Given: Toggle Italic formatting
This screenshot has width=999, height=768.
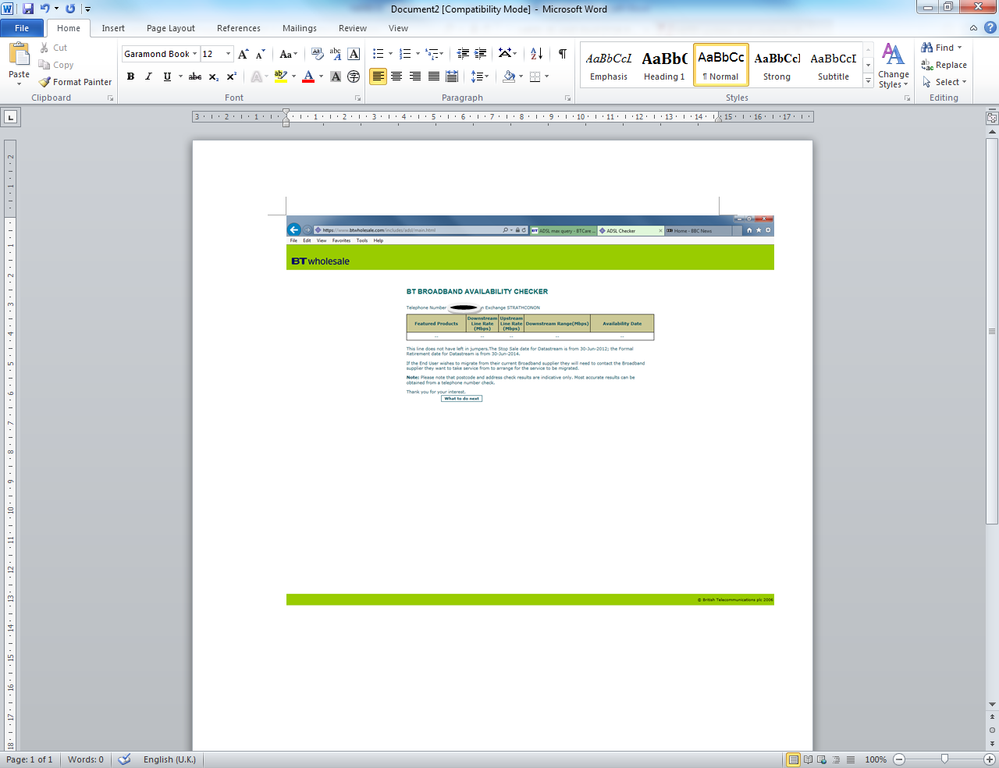Looking at the screenshot, I should click(148, 76).
